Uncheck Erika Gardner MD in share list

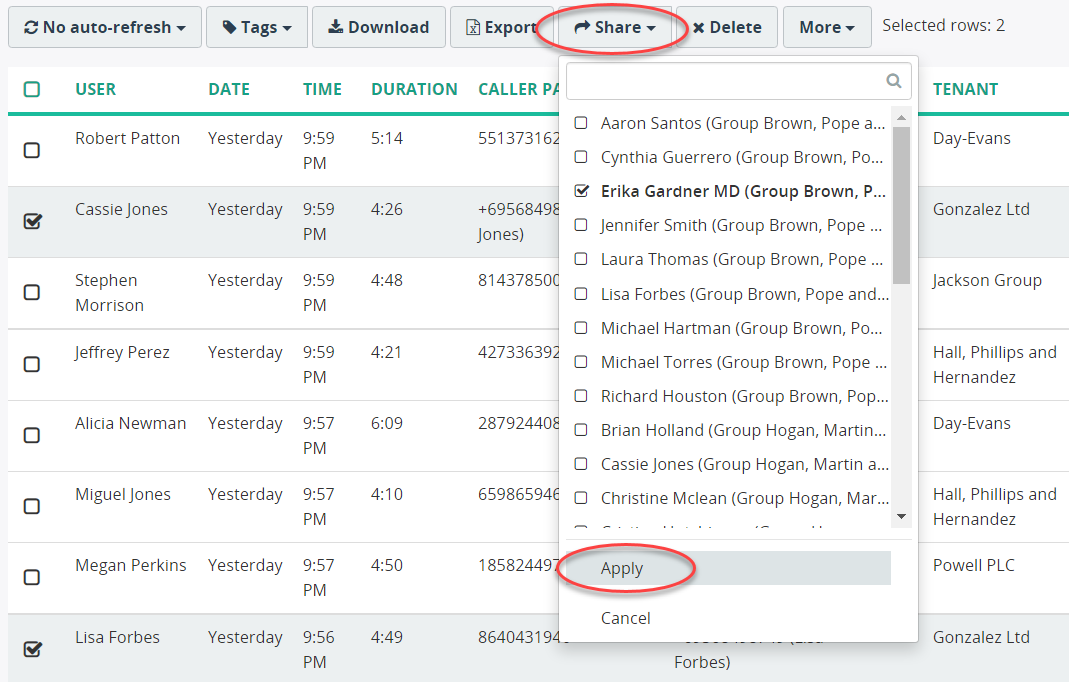pyautogui.click(x=581, y=191)
